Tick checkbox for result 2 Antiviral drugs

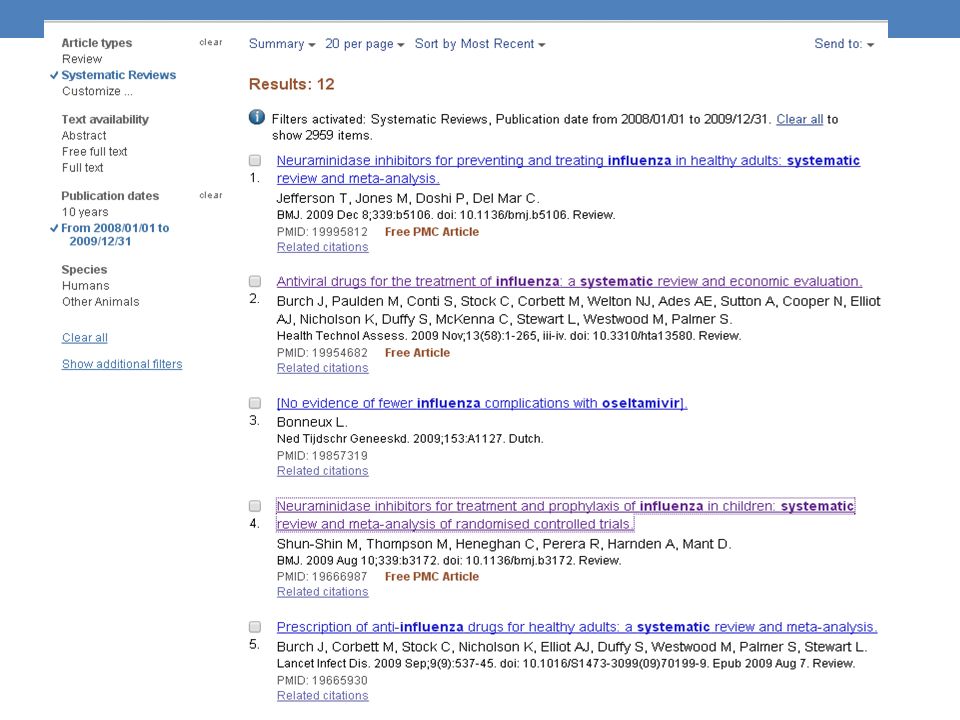255,282
